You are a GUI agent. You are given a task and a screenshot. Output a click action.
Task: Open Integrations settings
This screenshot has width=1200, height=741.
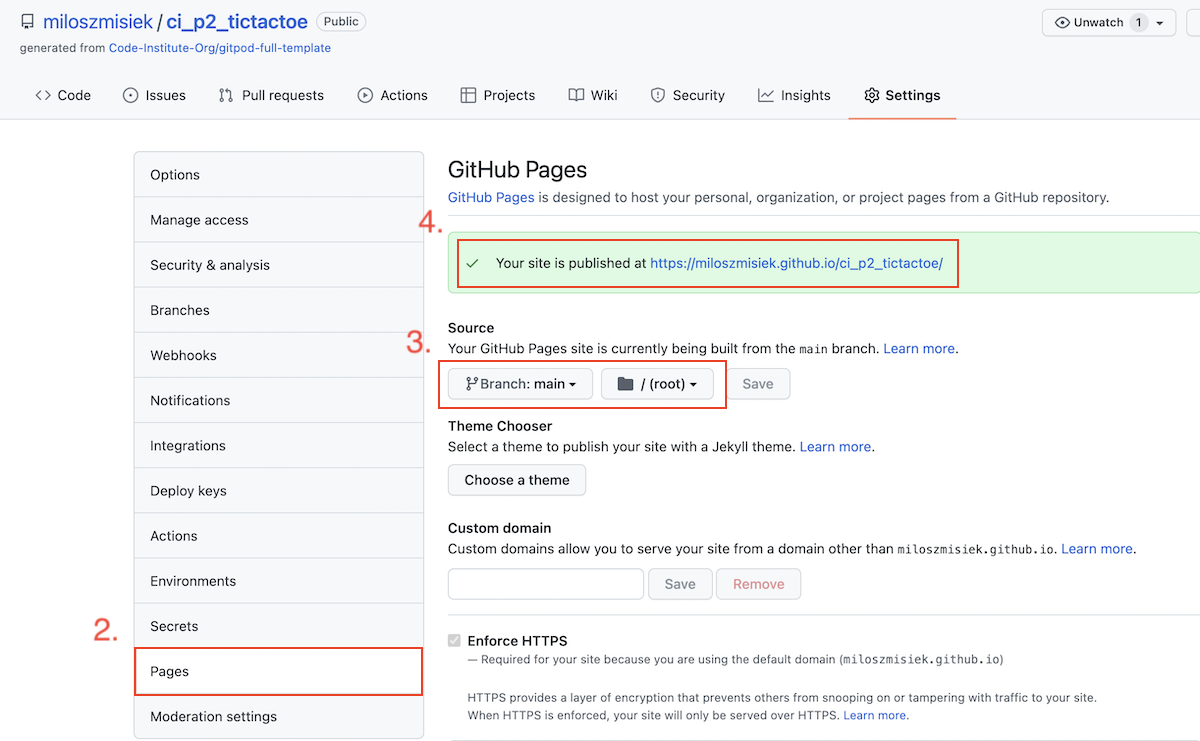(x=279, y=445)
